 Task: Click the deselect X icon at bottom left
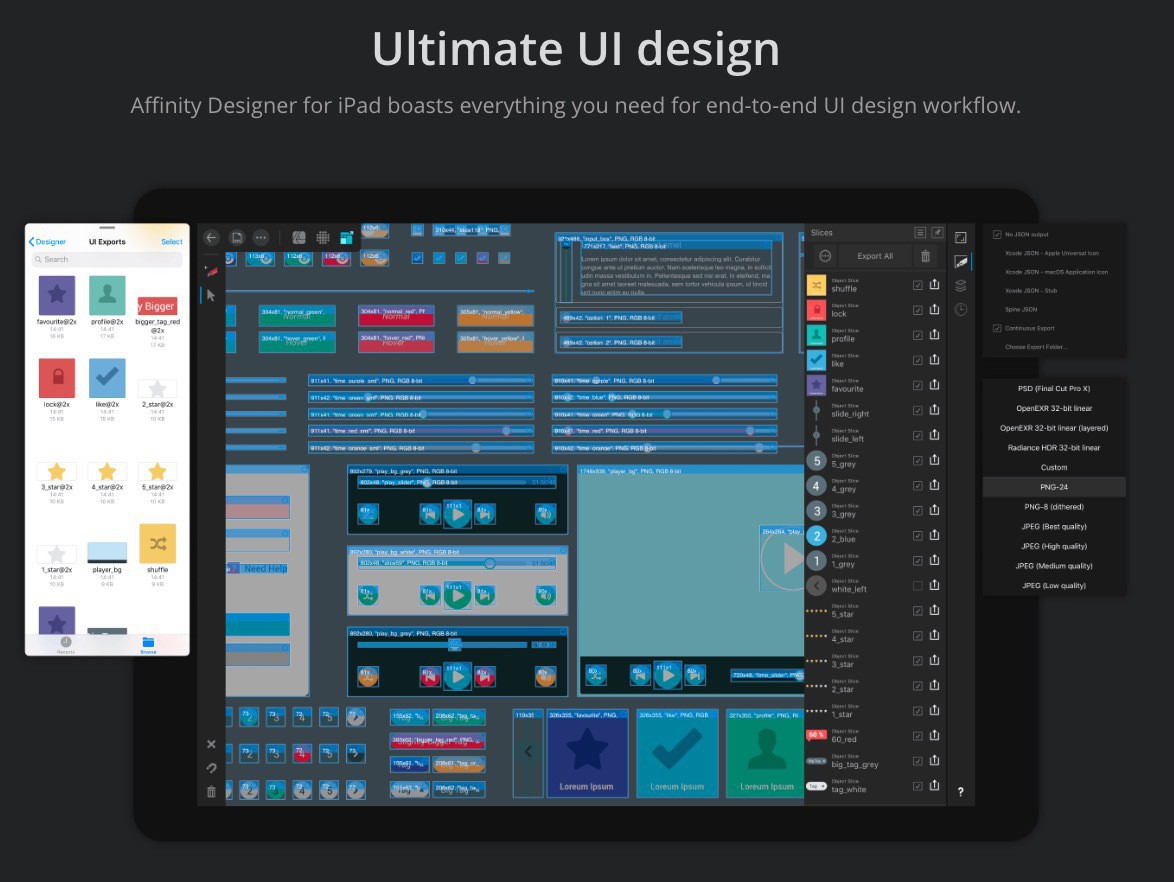coord(211,744)
